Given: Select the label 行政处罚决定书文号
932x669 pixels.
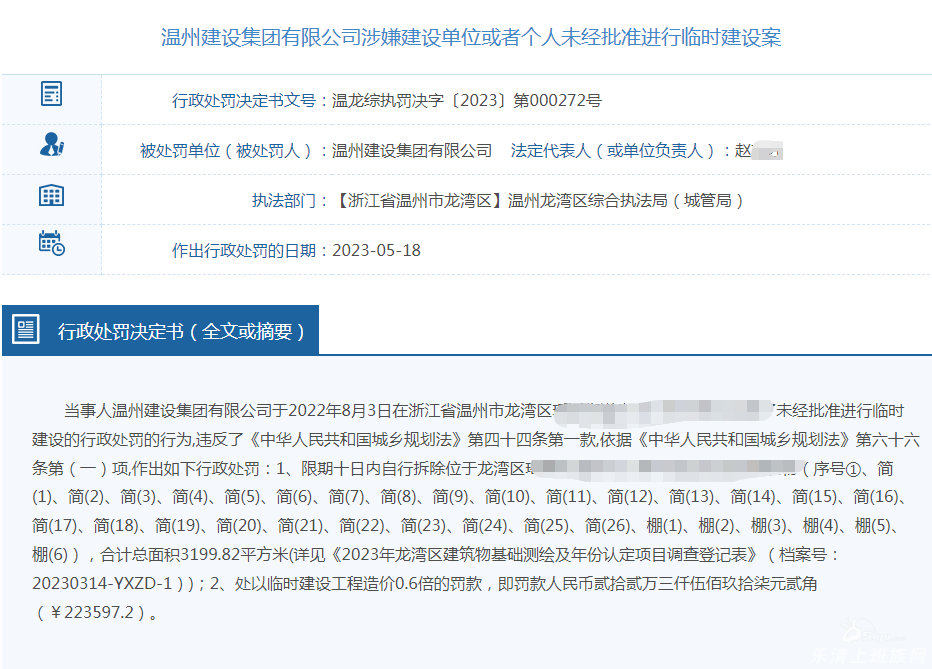Looking at the screenshot, I should click(244, 100).
